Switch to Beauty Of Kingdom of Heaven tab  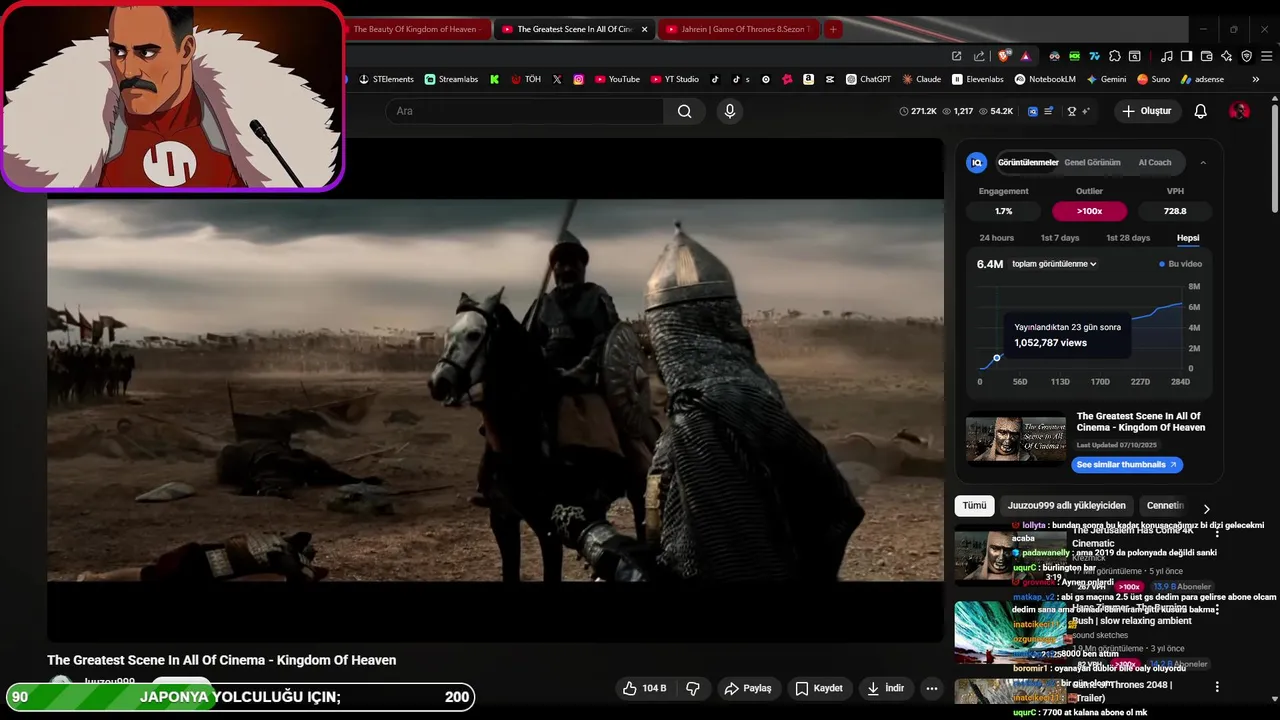point(417,29)
